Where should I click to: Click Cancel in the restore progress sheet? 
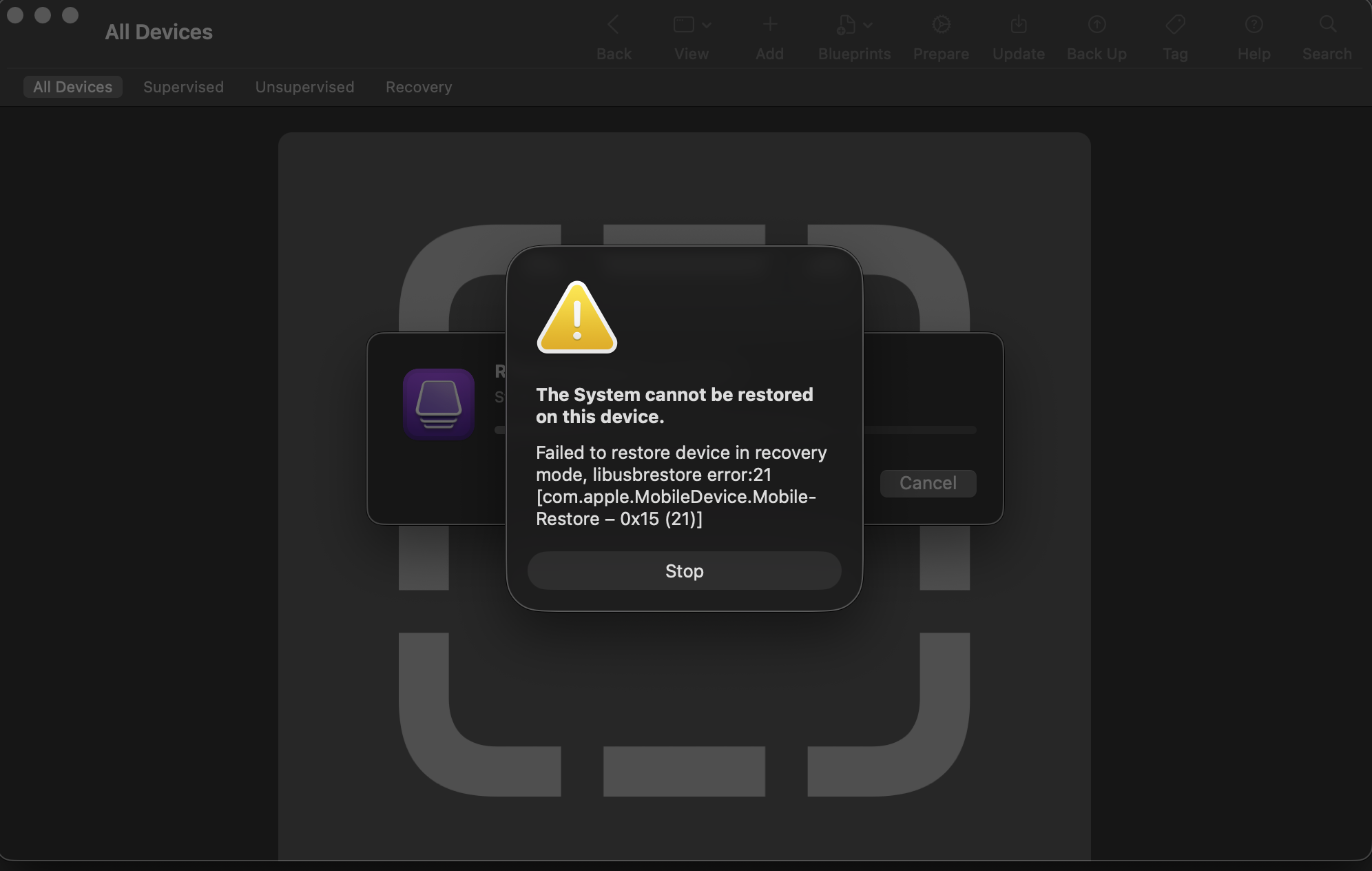click(x=928, y=483)
